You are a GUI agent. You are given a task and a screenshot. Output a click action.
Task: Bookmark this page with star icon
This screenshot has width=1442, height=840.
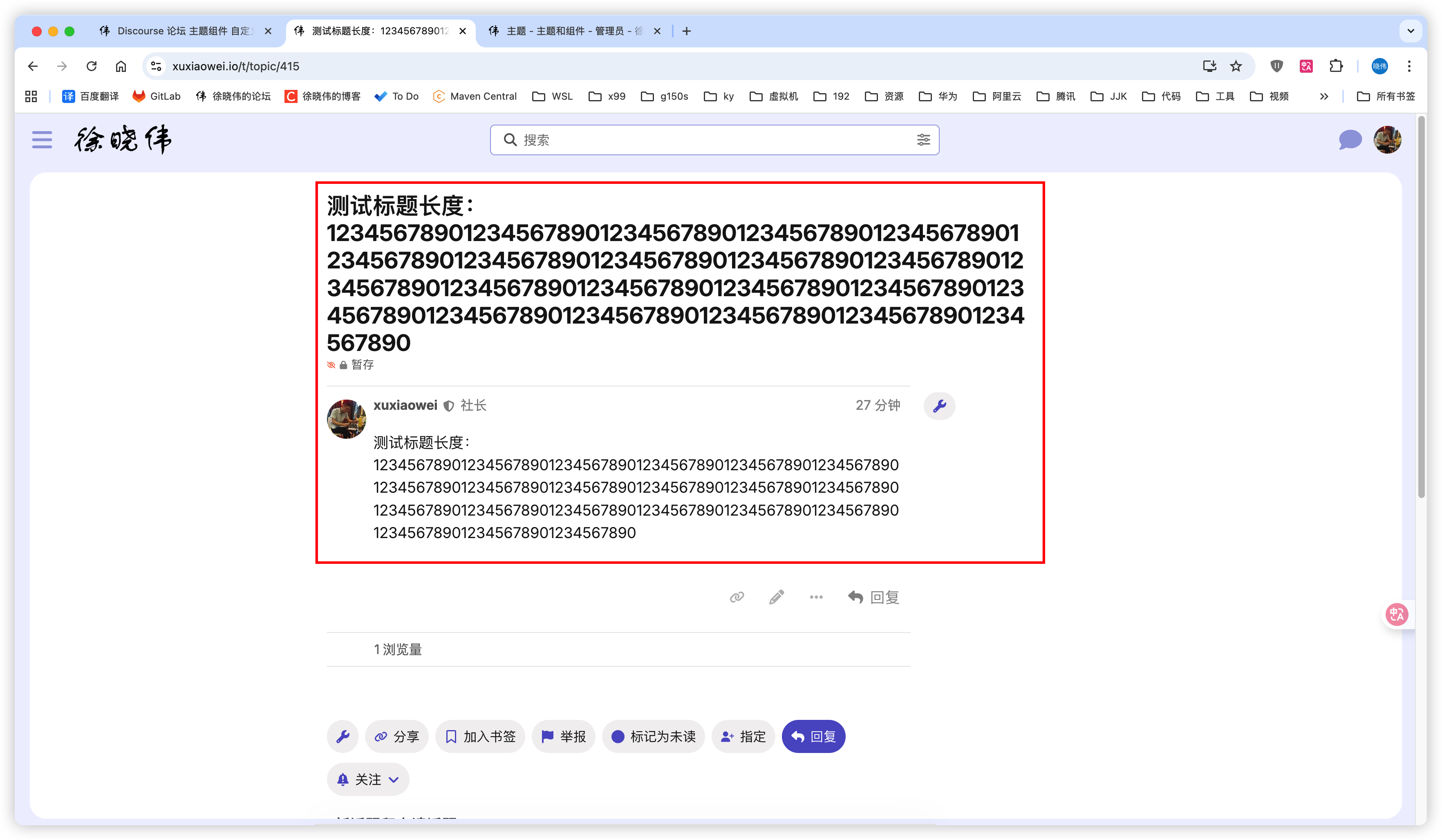point(1236,66)
